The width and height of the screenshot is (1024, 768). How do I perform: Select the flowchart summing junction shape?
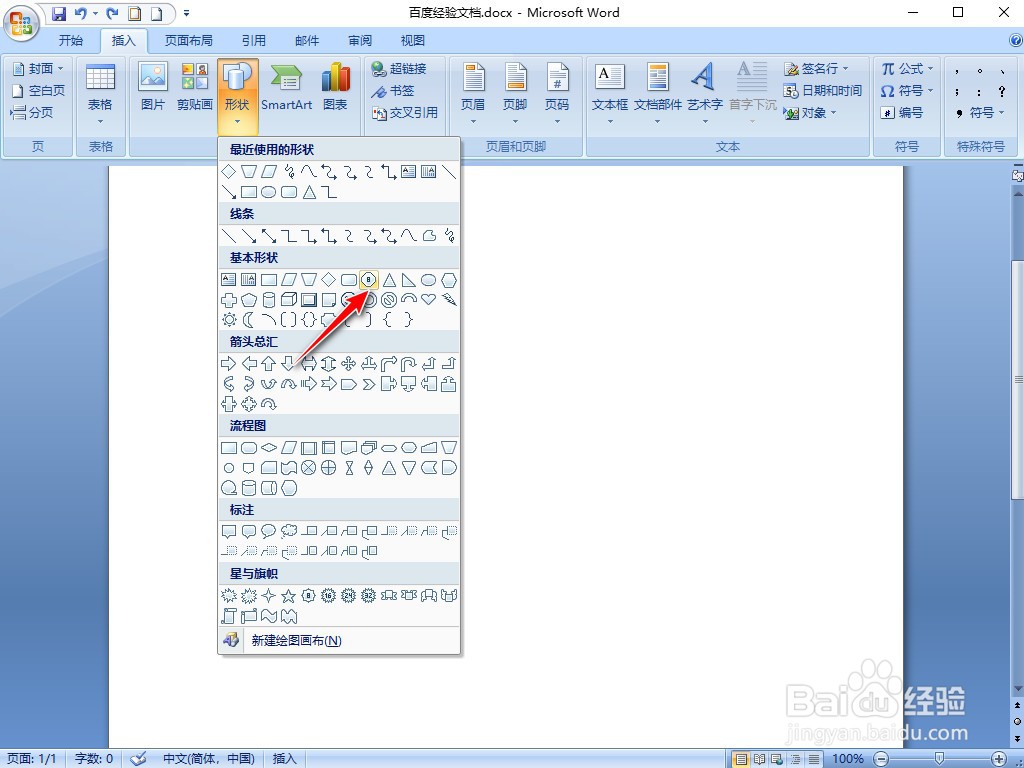[309, 468]
